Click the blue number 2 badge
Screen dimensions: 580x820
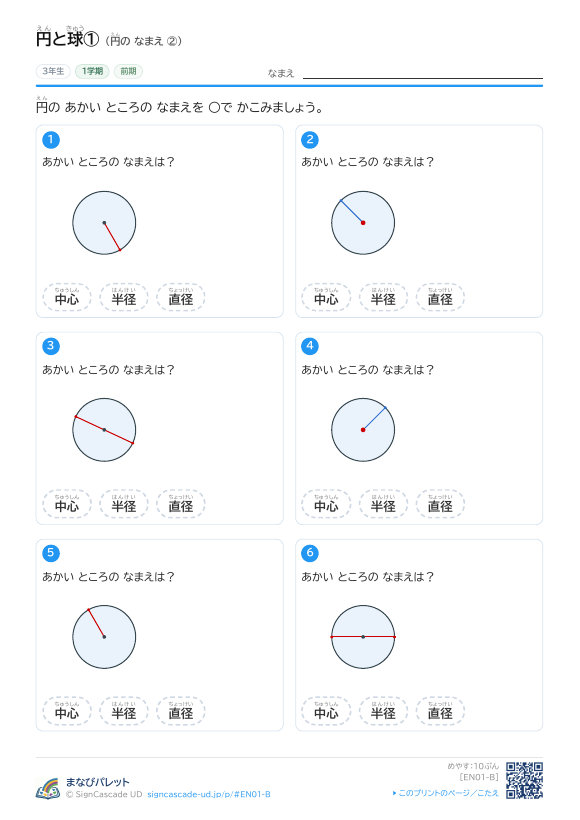[310, 140]
